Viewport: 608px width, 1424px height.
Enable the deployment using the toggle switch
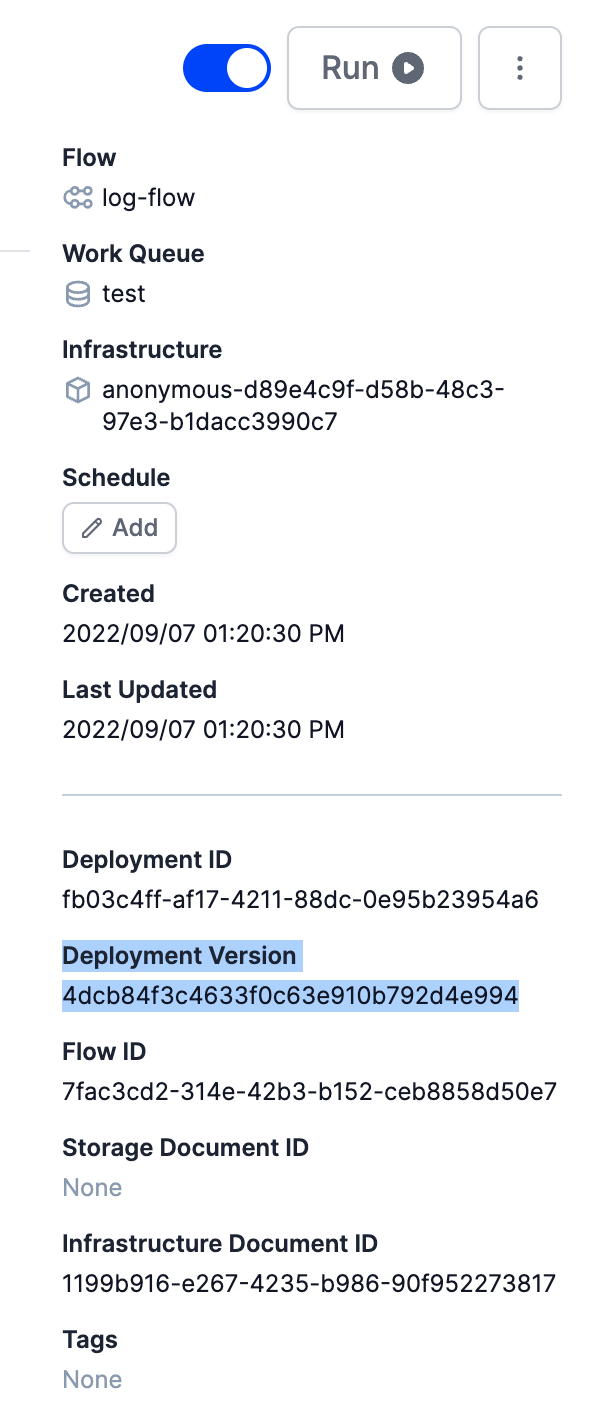click(226, 68)
